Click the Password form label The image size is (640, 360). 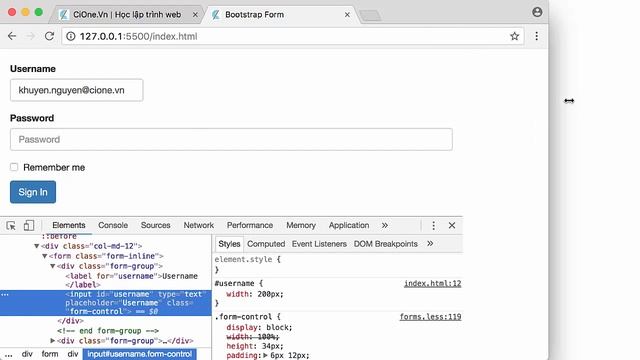coord(32,118)
